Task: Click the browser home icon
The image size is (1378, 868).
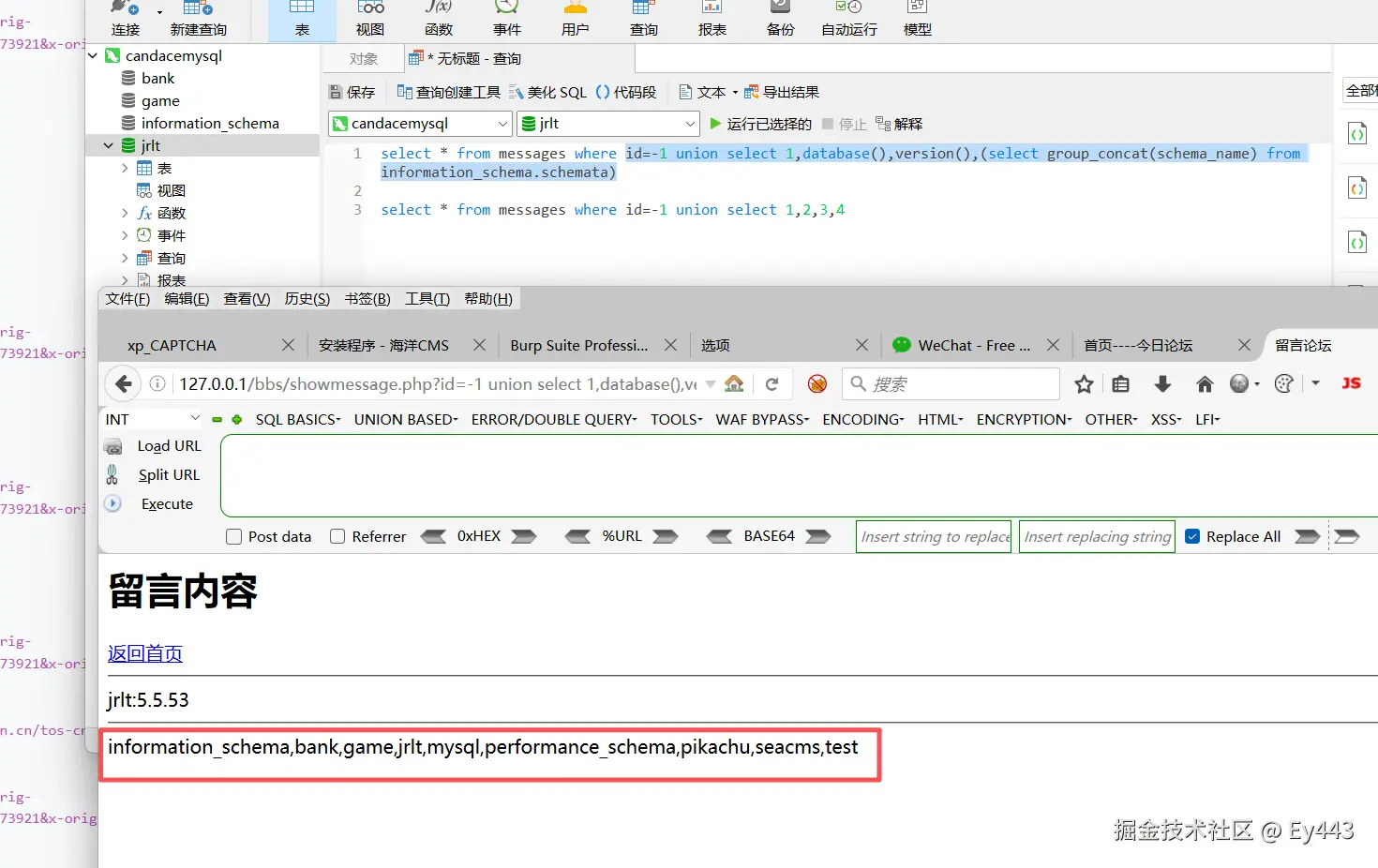Action: click(x=1205, y=384)
